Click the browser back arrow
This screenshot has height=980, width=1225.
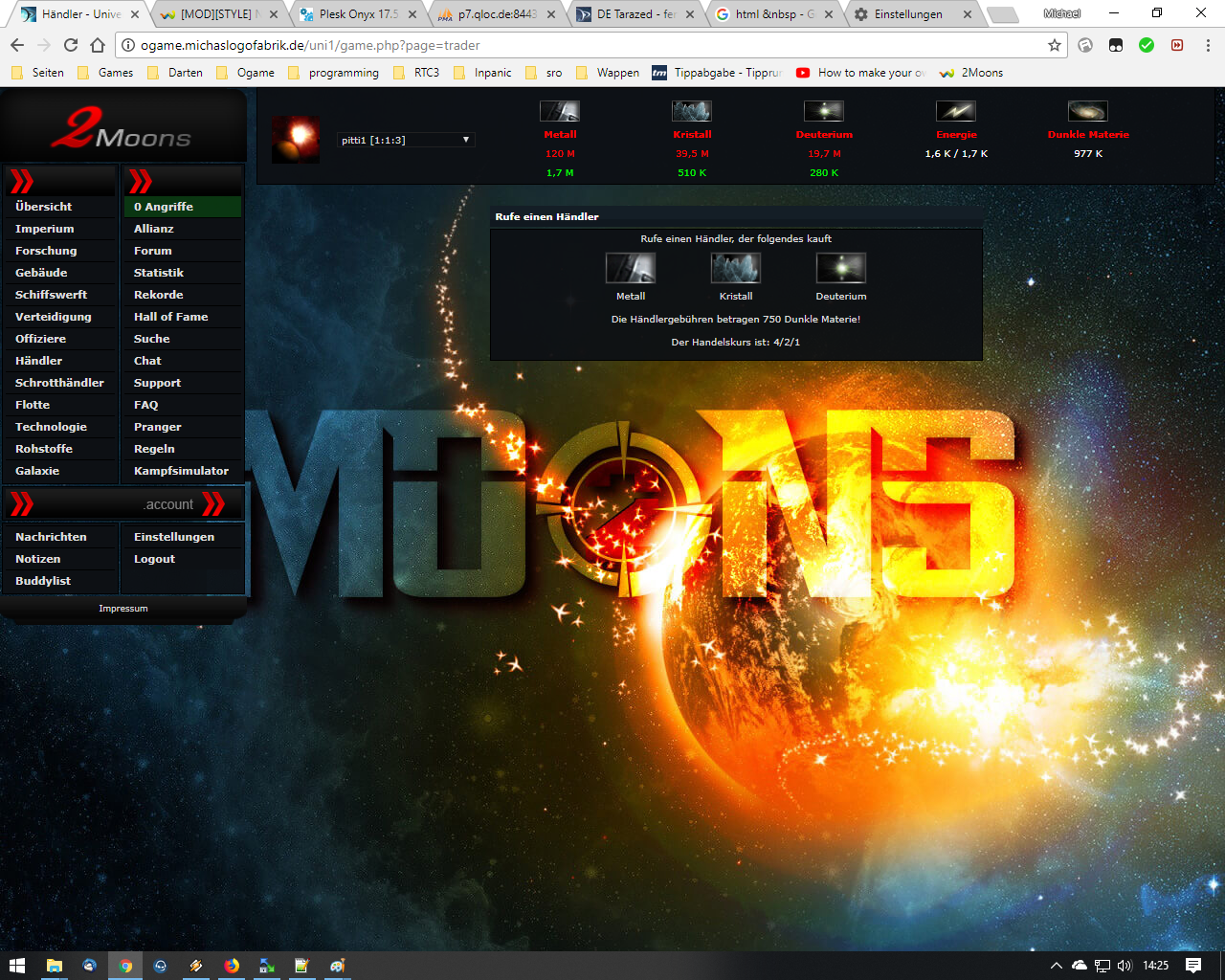point(17,45)
